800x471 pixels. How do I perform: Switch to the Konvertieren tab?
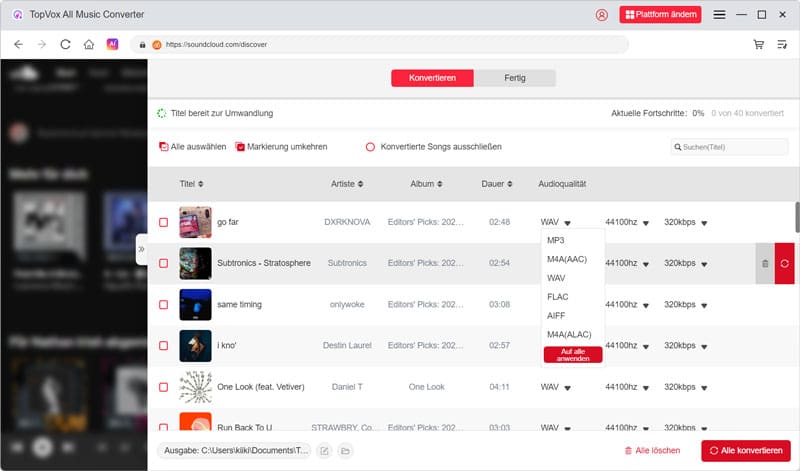coord(432,78)
